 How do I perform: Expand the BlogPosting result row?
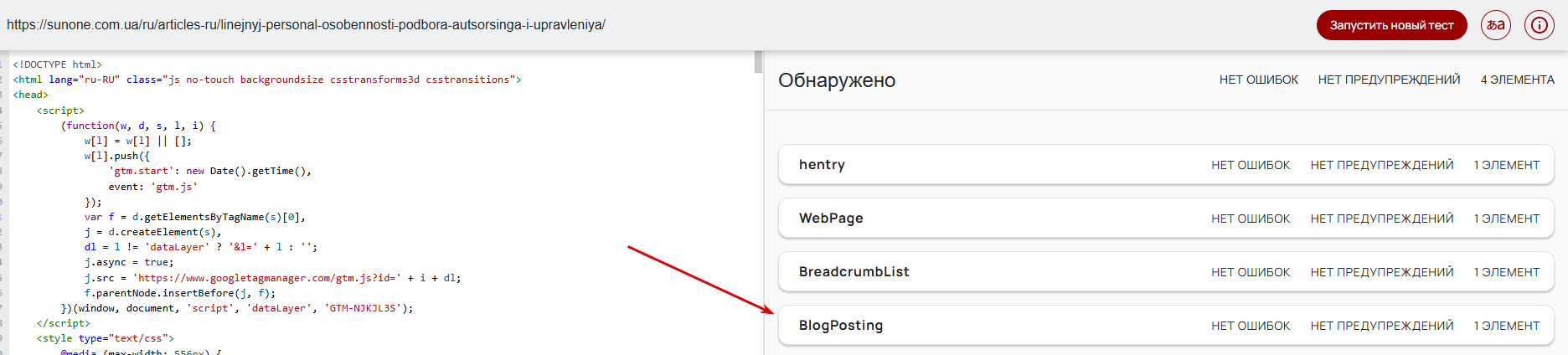[1166, 326]
